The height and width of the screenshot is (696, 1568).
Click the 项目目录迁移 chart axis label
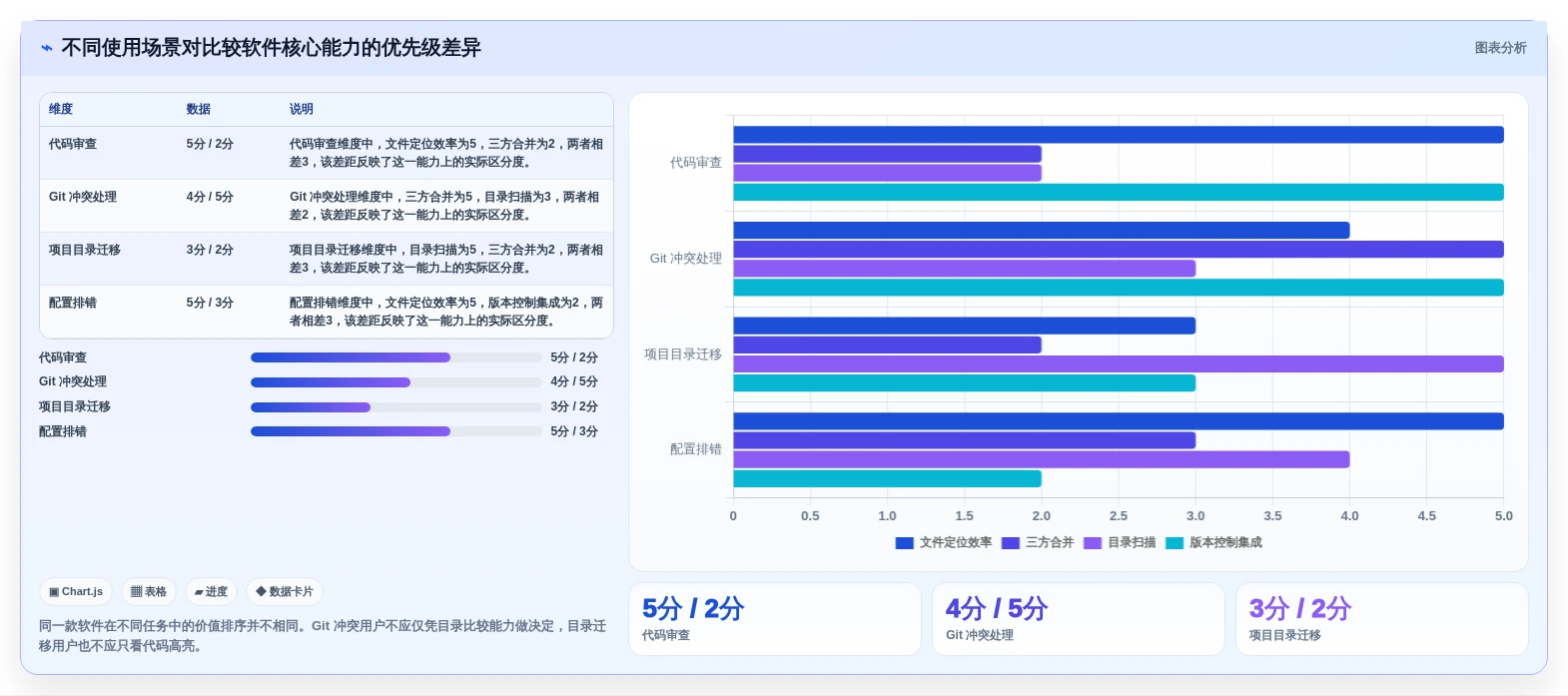coord(683,354)
